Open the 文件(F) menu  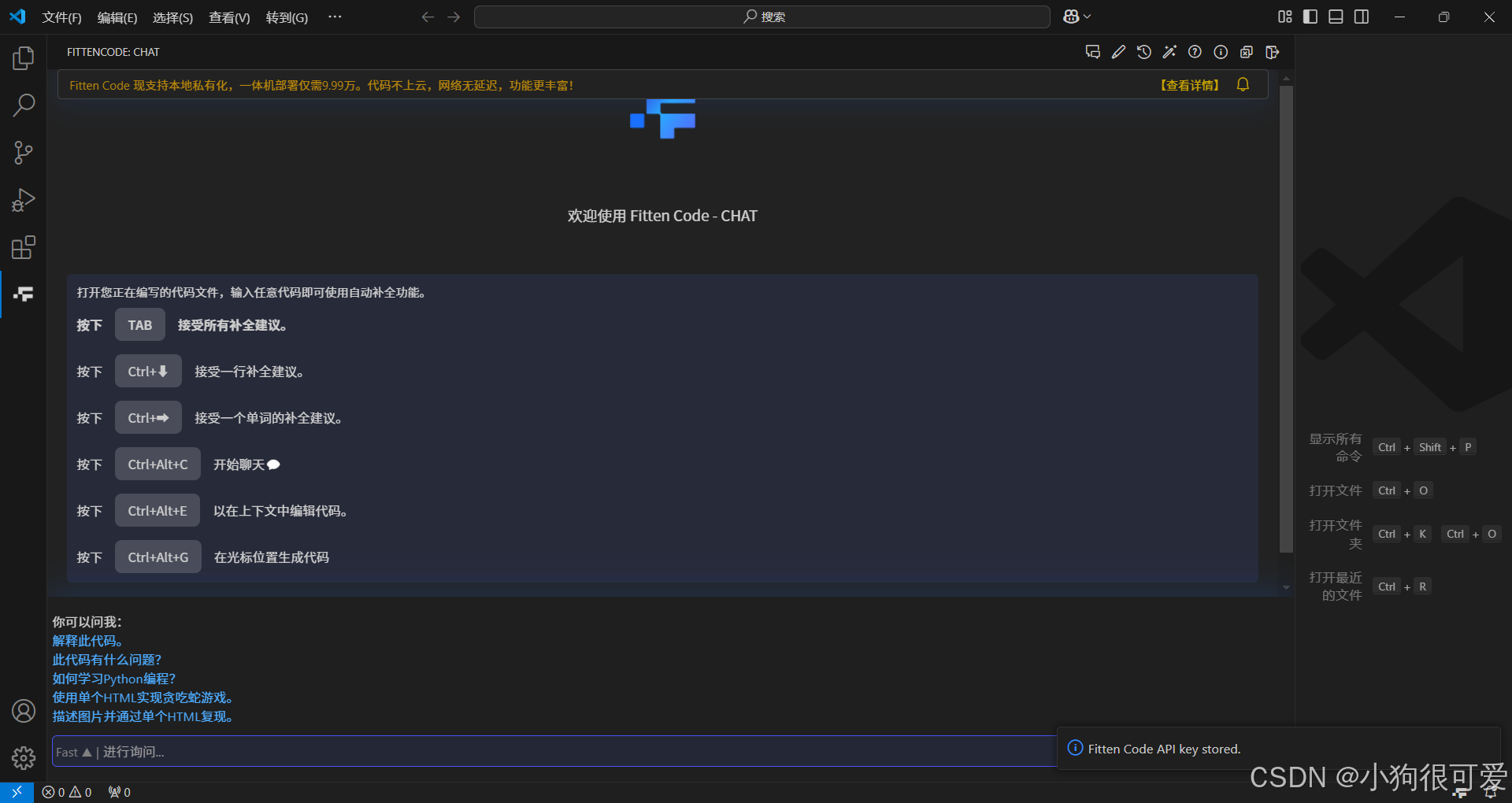tap(61, 17)
